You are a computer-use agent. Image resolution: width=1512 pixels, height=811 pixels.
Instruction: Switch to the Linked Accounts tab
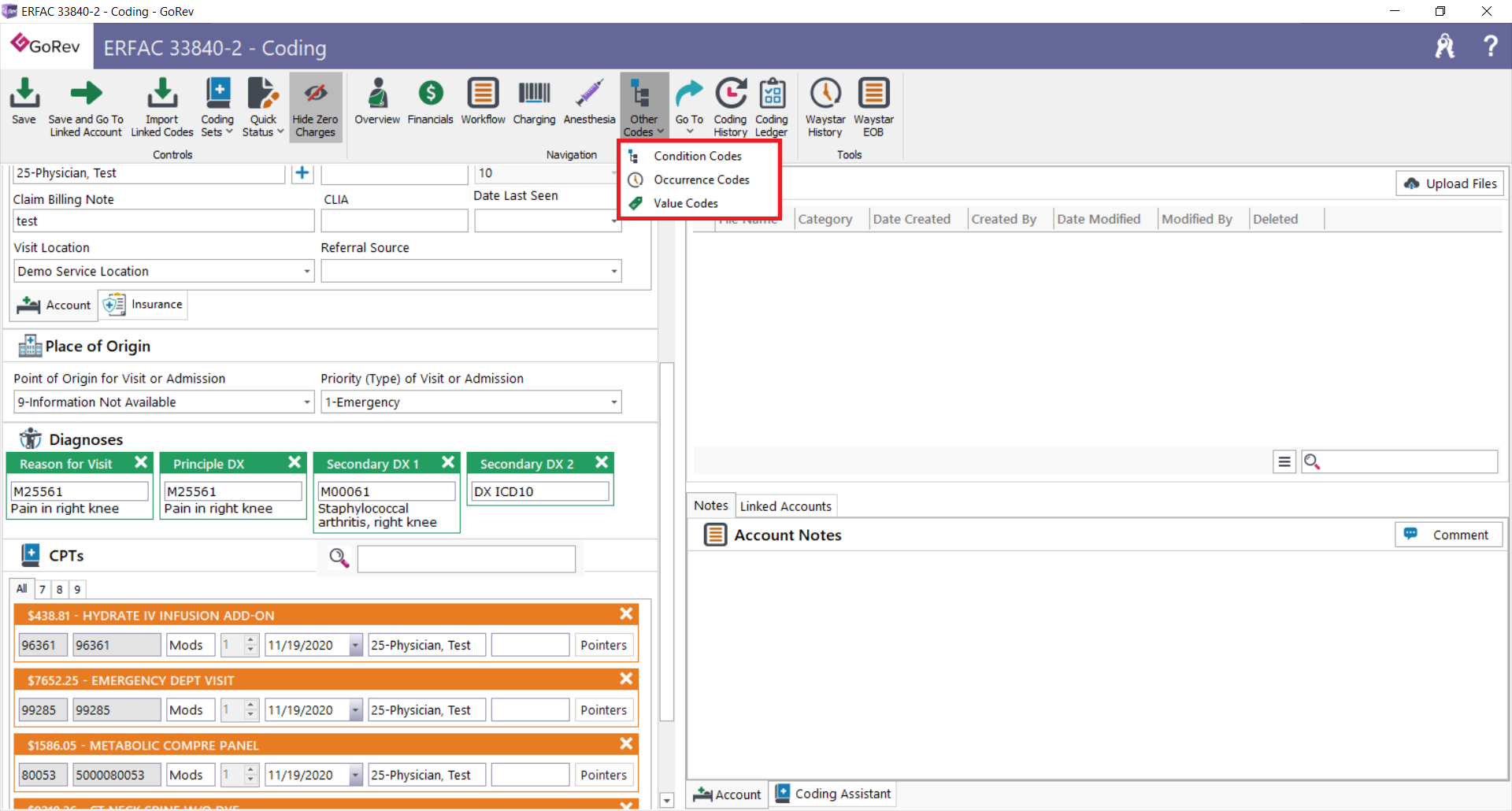[785, 505]
